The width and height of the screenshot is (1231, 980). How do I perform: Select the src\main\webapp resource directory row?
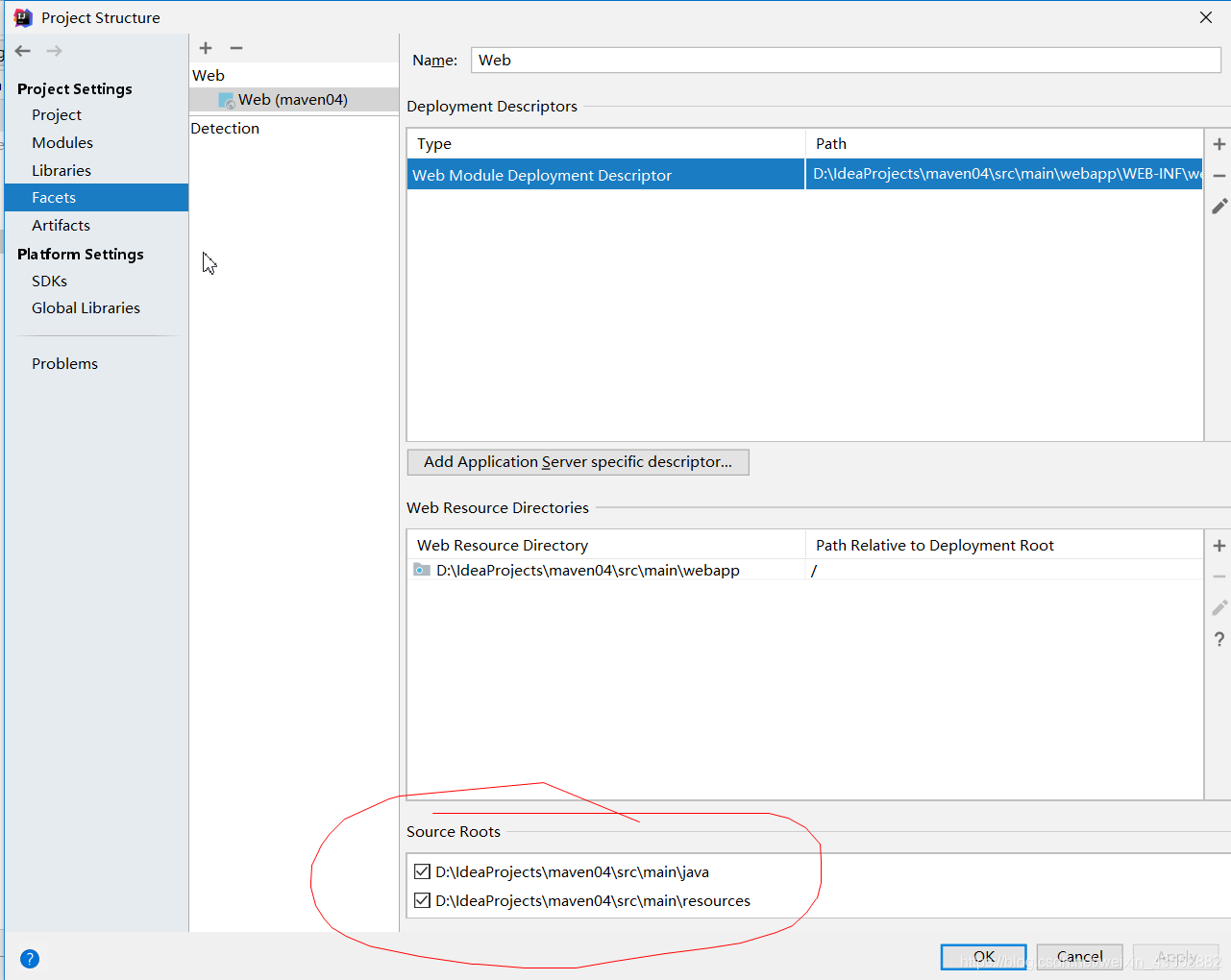click(805, 570)
